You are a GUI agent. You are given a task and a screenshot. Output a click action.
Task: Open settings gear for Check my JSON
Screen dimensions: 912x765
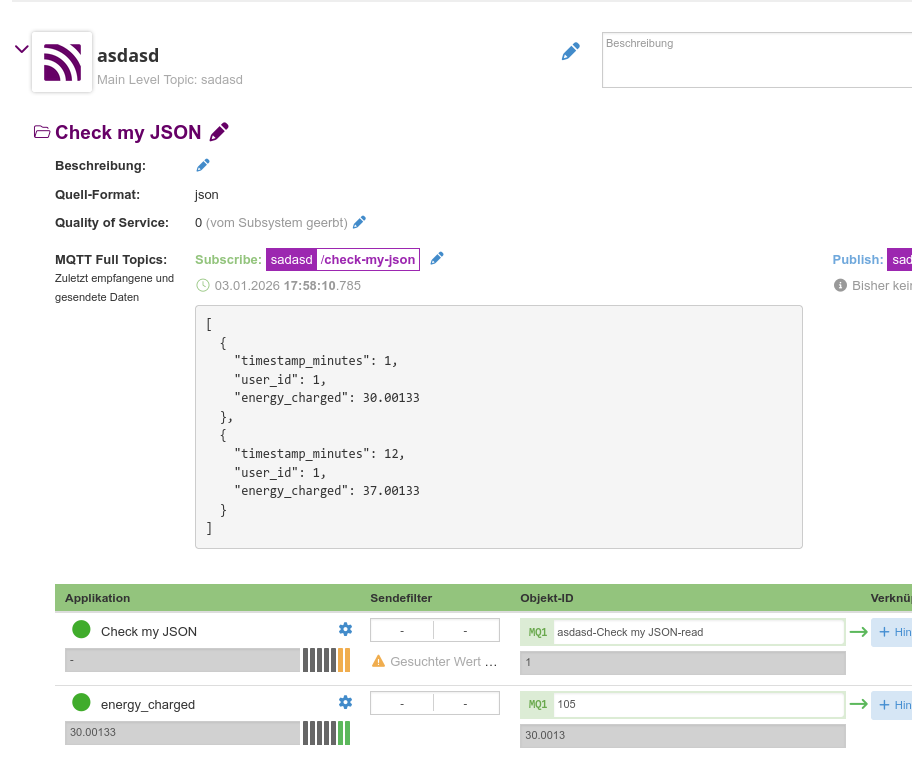[345, 629]
